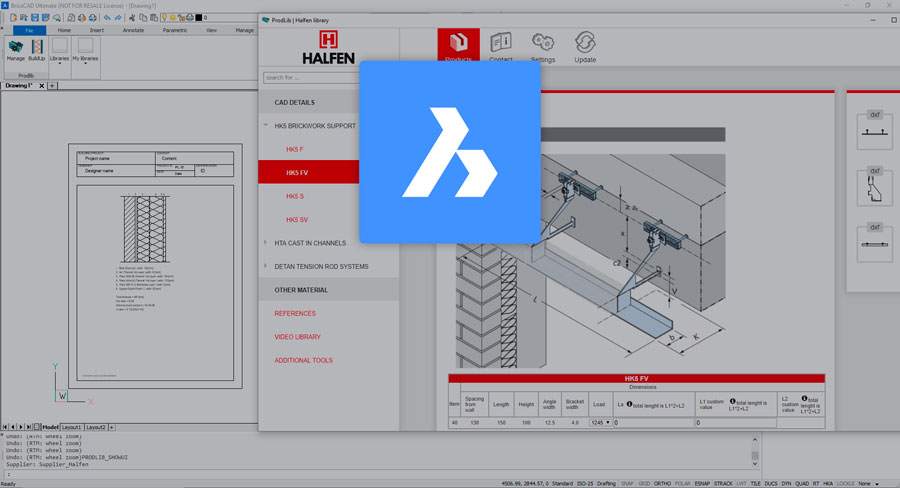
Task: Click the La value input field
Action: (654, 423)
